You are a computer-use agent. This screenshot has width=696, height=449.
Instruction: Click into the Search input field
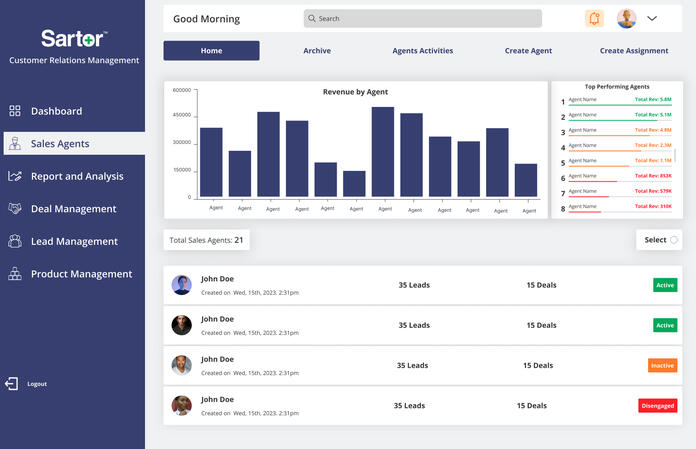(x=422, y=18)
